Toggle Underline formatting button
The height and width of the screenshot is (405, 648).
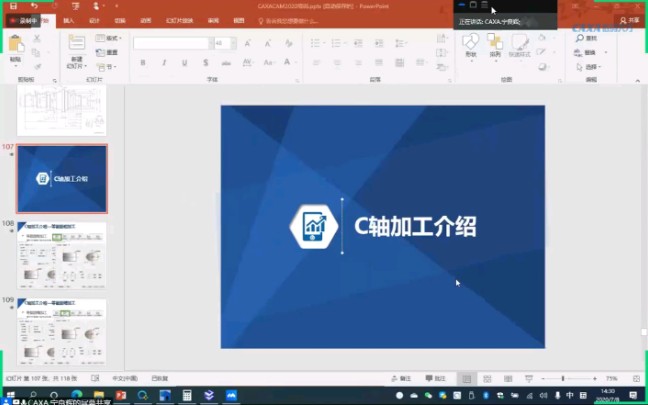[185, 62]
